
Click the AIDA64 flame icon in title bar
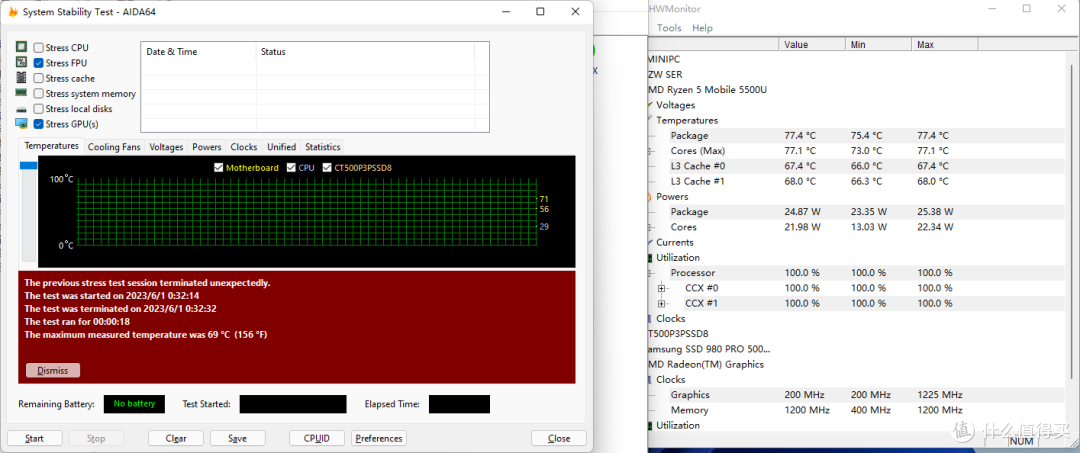(12, 12)
